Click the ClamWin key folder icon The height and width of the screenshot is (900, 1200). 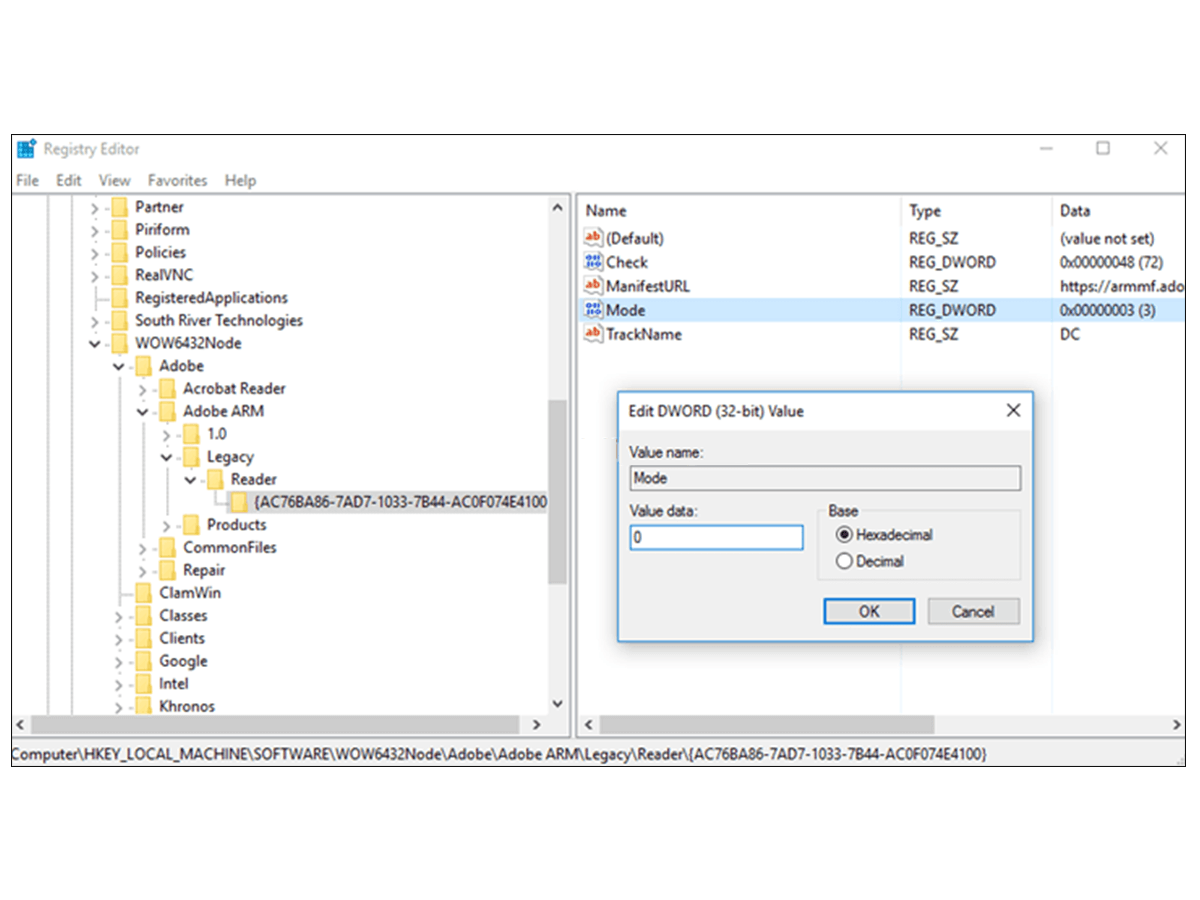[141, 592]
